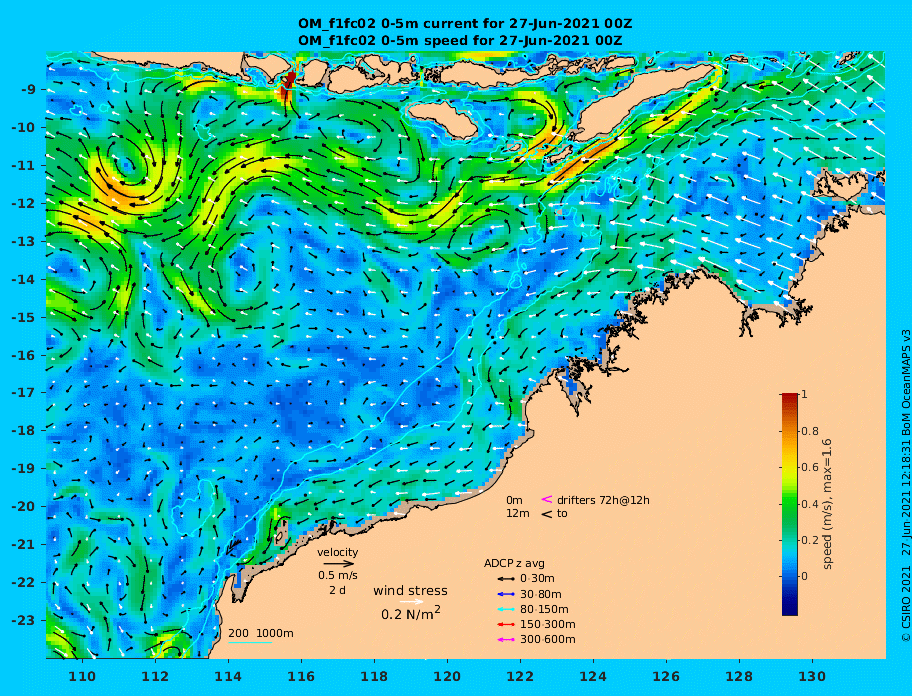Click the '0-30m' depth label
The height and width of the screenshot is (696, 912).
(x=537, y=579)
